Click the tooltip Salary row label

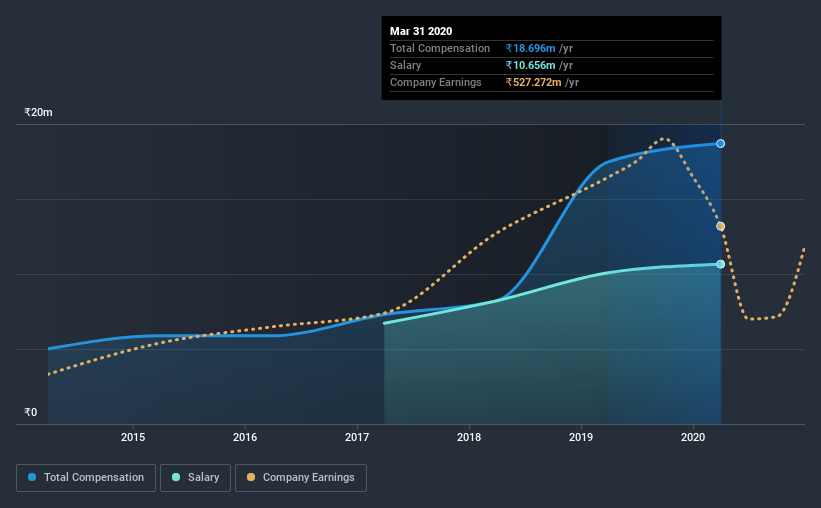point(405,65)
